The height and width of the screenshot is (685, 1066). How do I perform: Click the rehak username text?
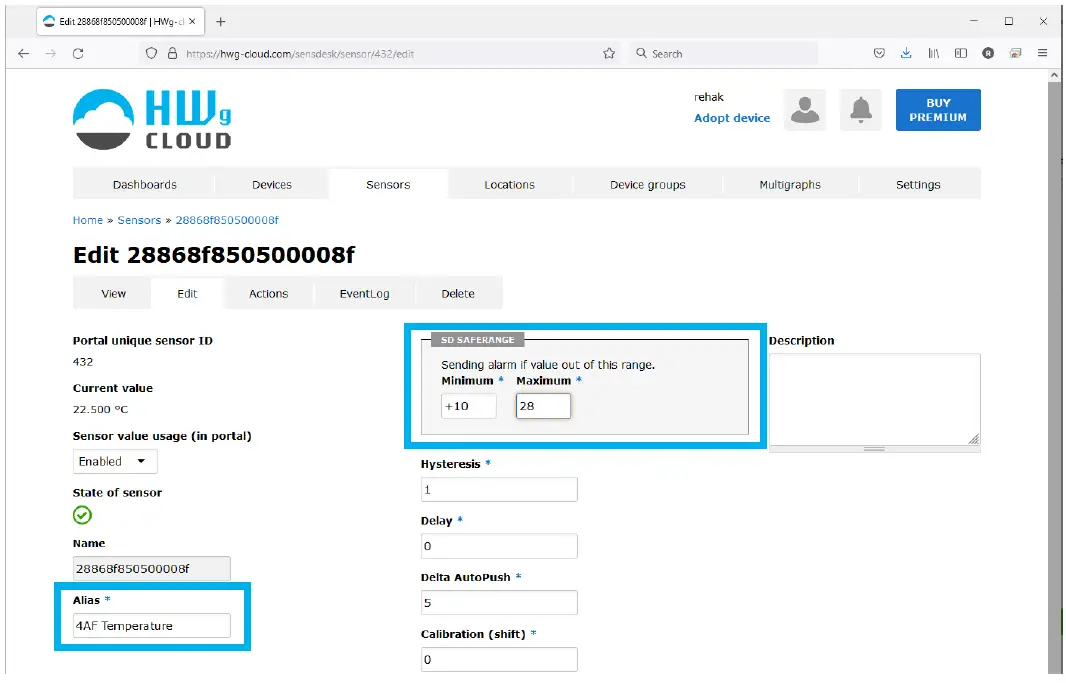[708, 97]
